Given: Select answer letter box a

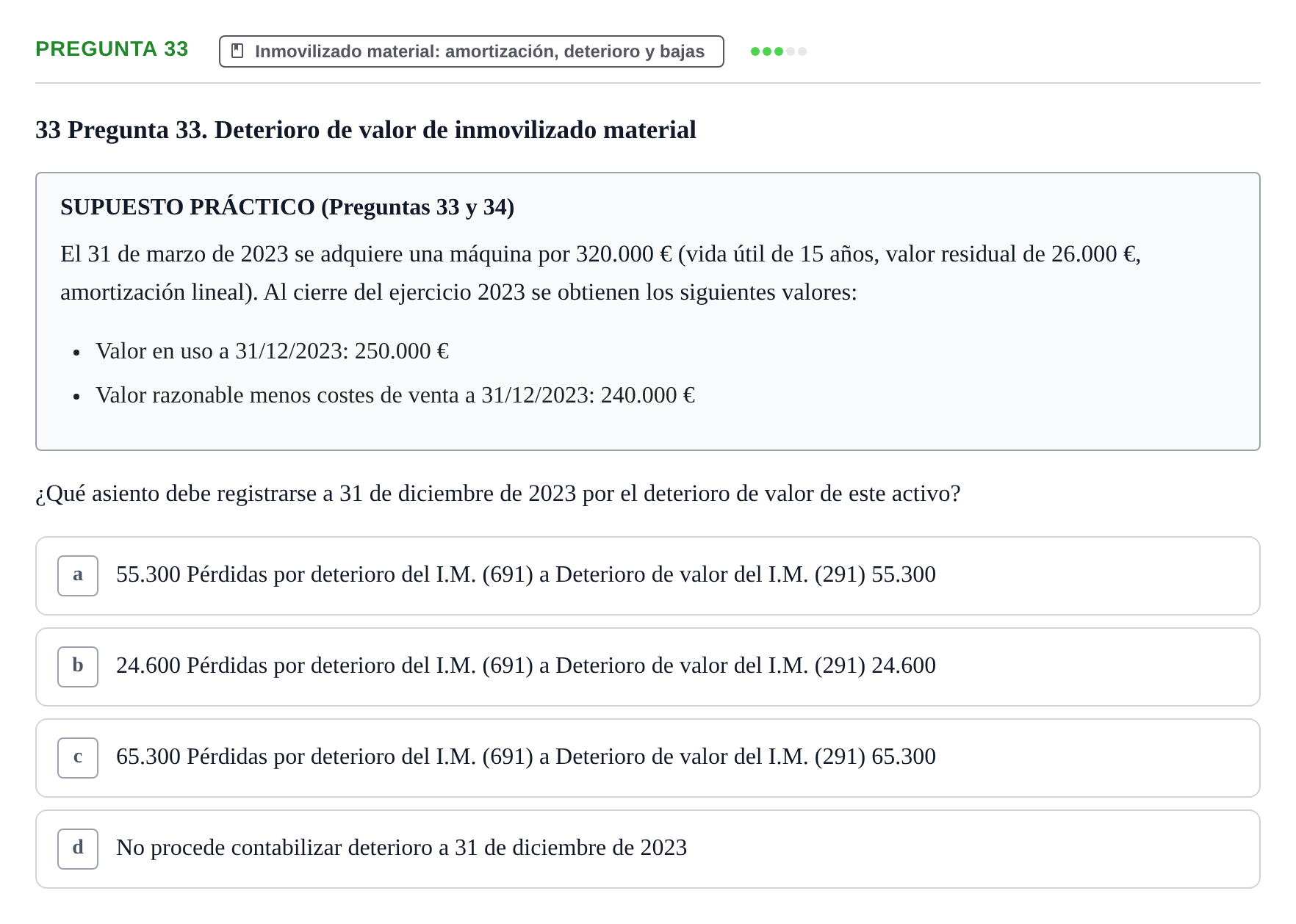Looking at the screenshot, I should pos(78,576).
